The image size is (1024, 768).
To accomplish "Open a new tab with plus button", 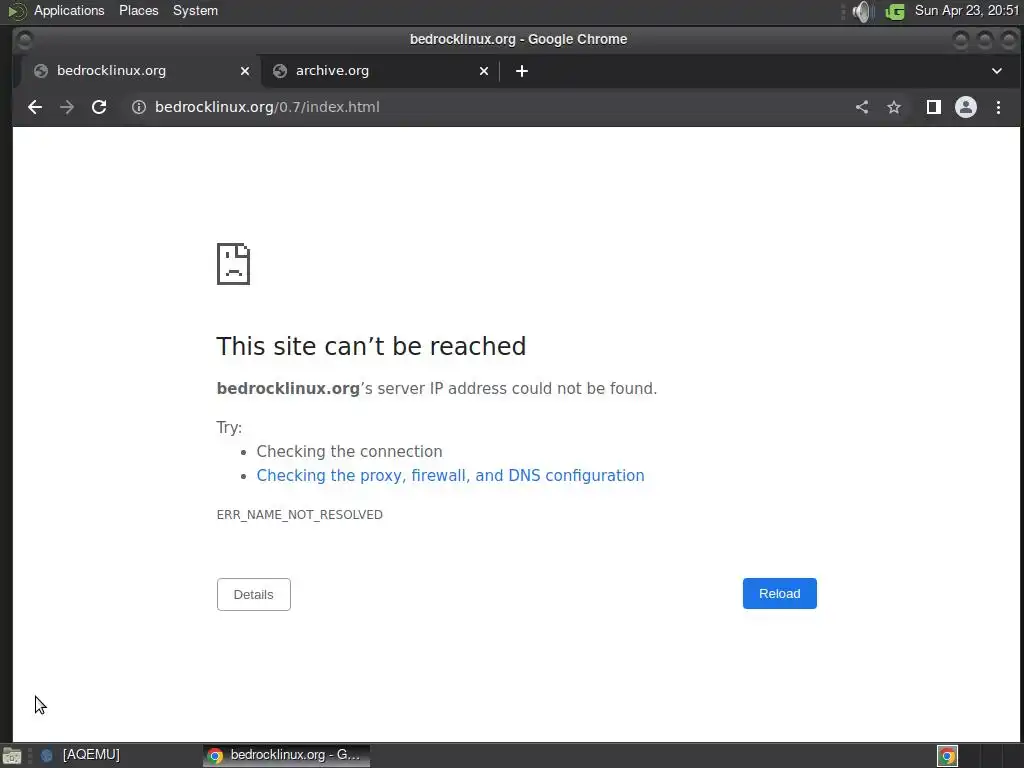I will point(521,71).
